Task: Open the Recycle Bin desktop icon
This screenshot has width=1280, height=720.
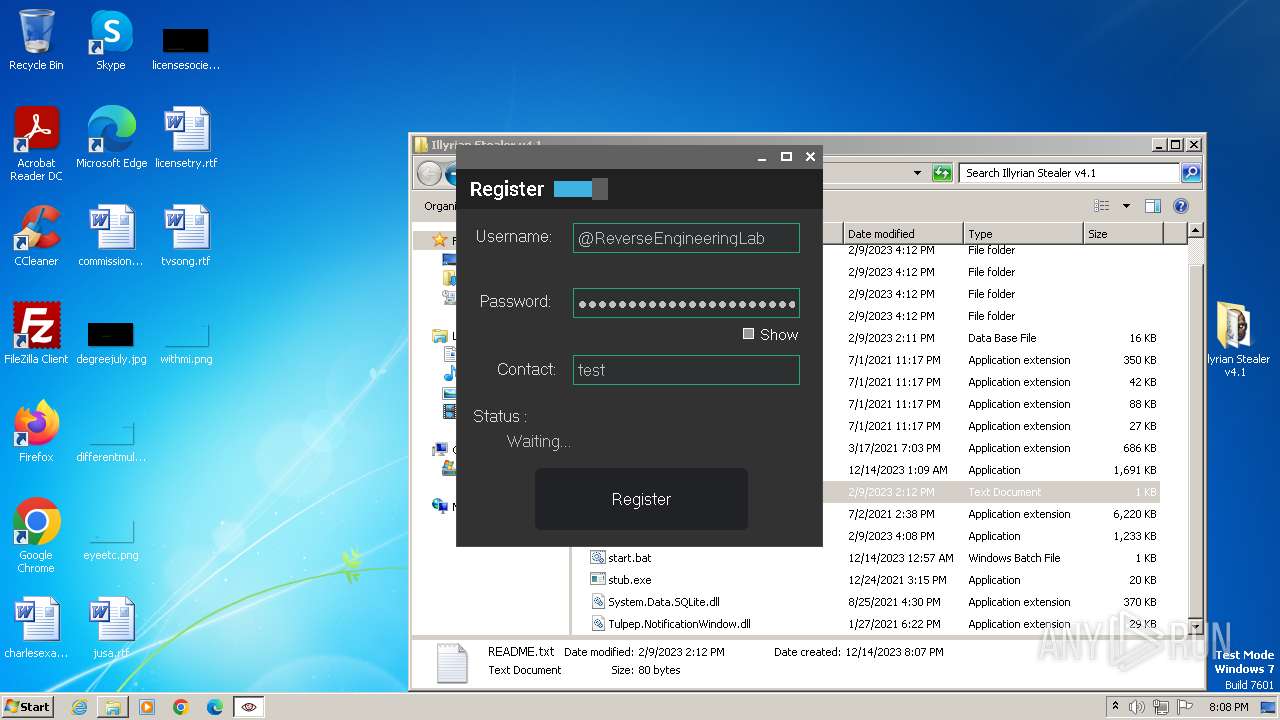Action: point(36,40)
